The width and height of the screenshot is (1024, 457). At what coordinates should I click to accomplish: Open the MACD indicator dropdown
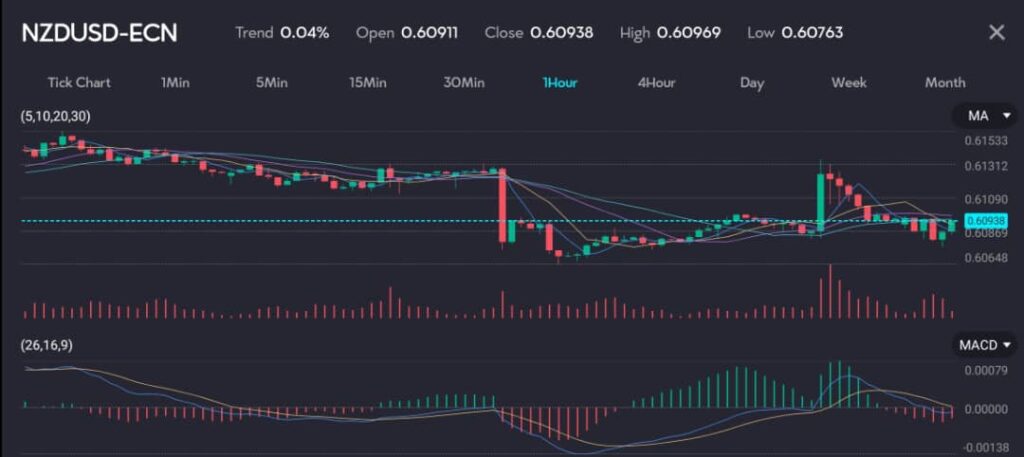coord(985,345)
